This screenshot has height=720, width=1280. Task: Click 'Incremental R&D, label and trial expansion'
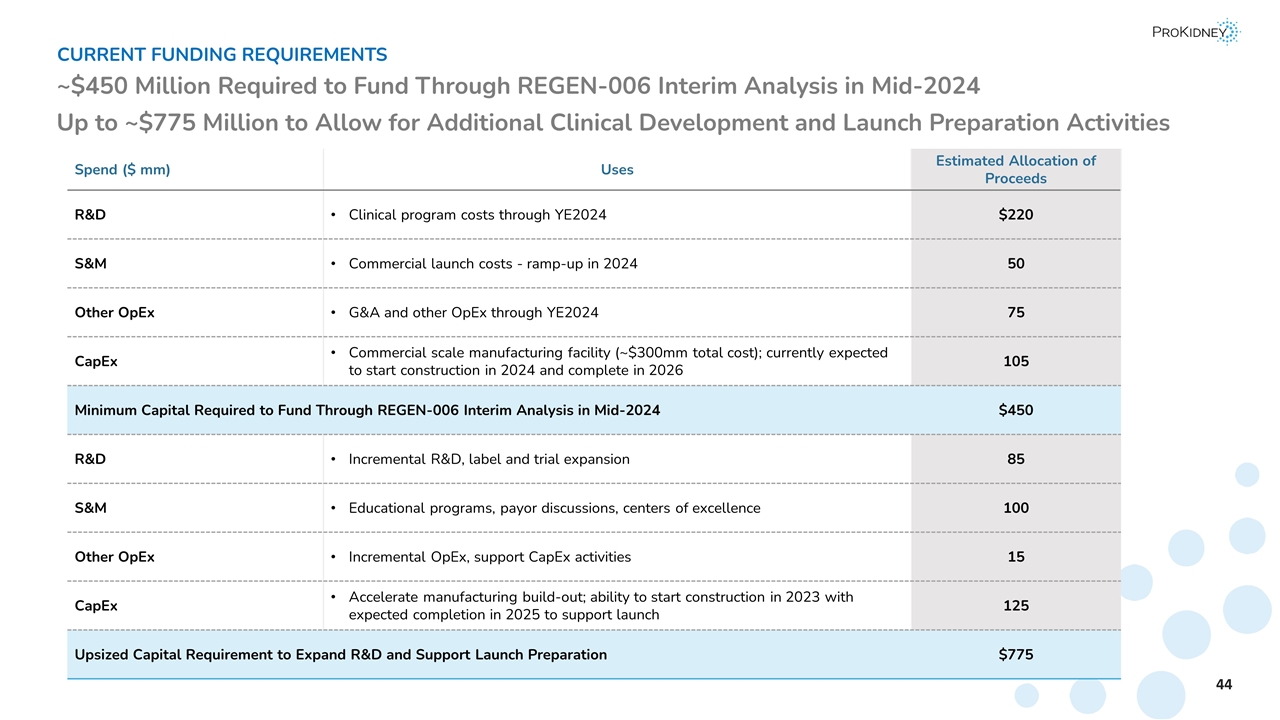(x=489, y=459)
